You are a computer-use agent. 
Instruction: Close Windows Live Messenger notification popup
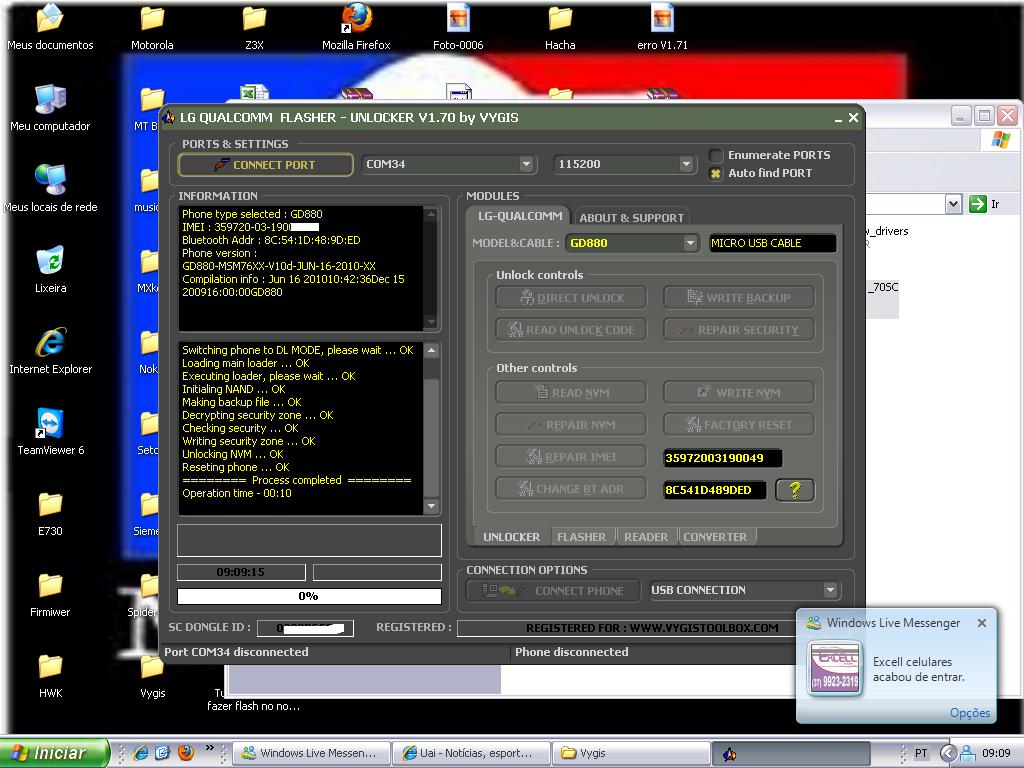click(x=982, y=623)
